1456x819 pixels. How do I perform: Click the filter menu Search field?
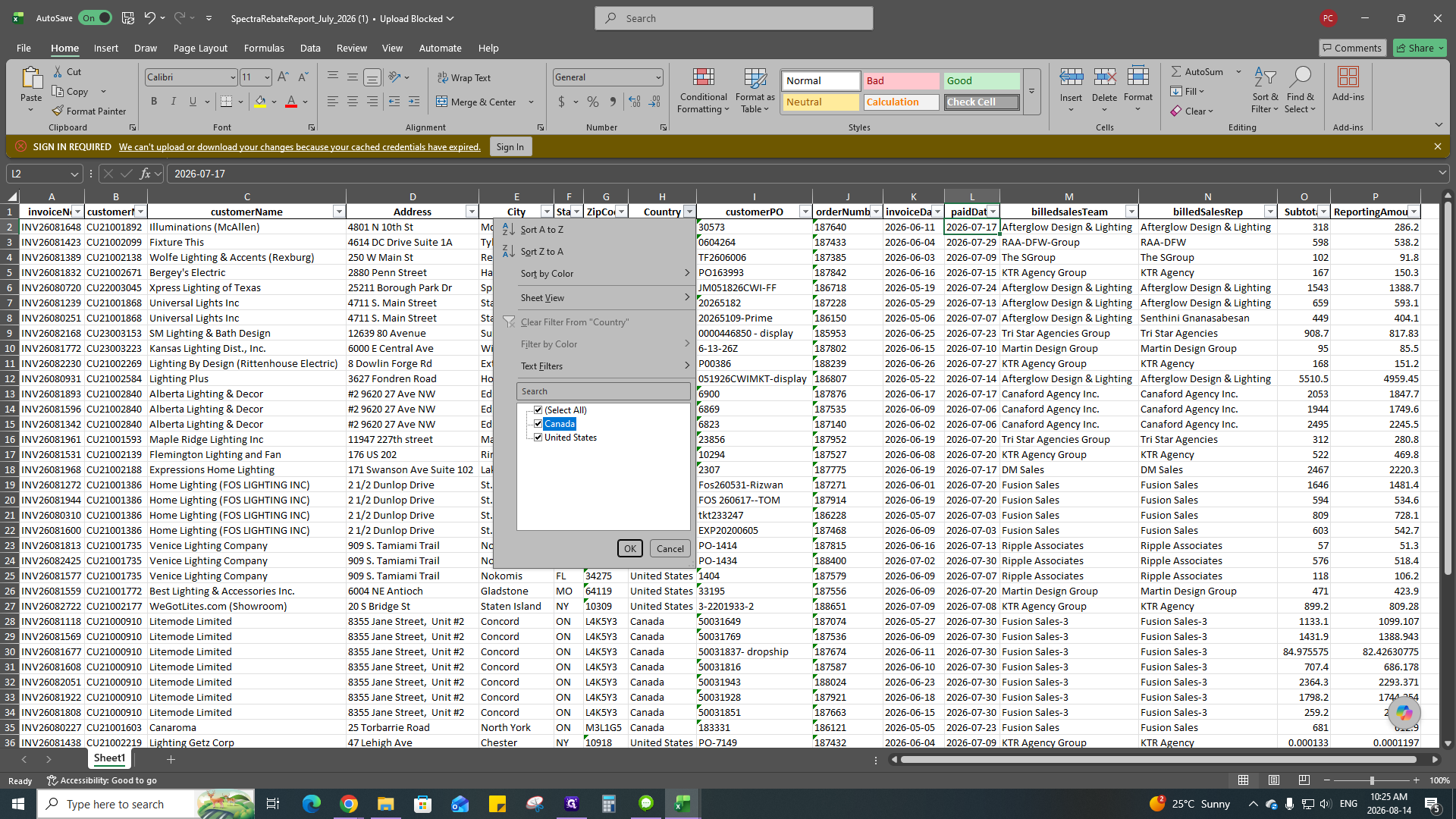coord(604,391)
